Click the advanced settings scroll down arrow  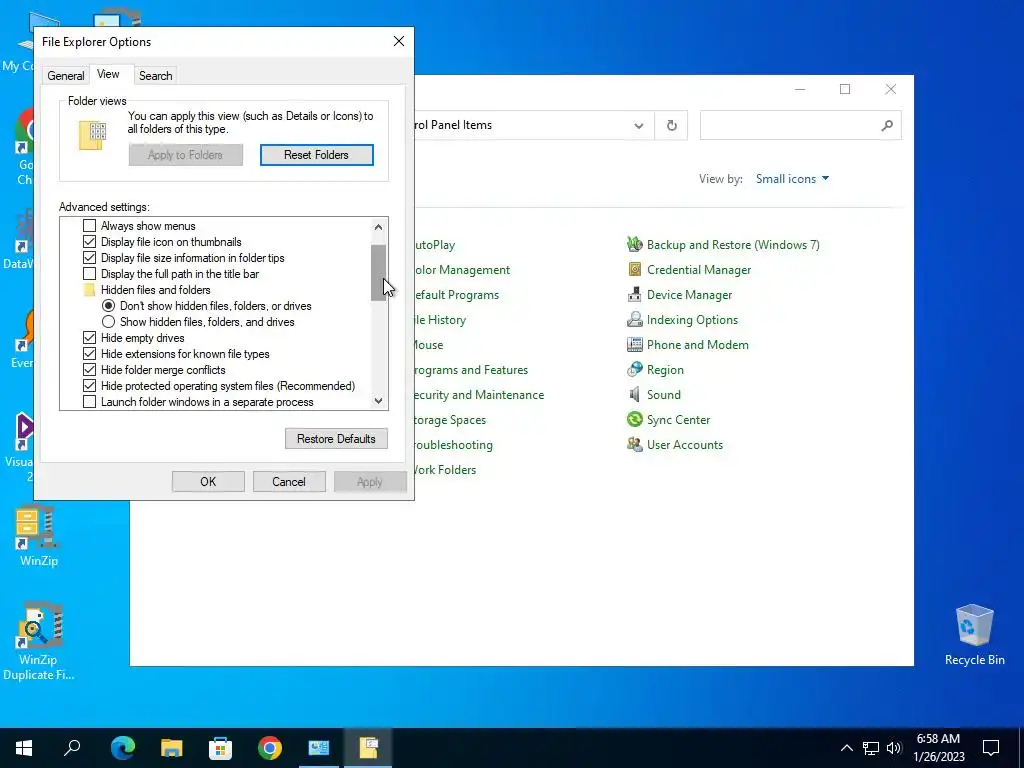tap(378, 401)
